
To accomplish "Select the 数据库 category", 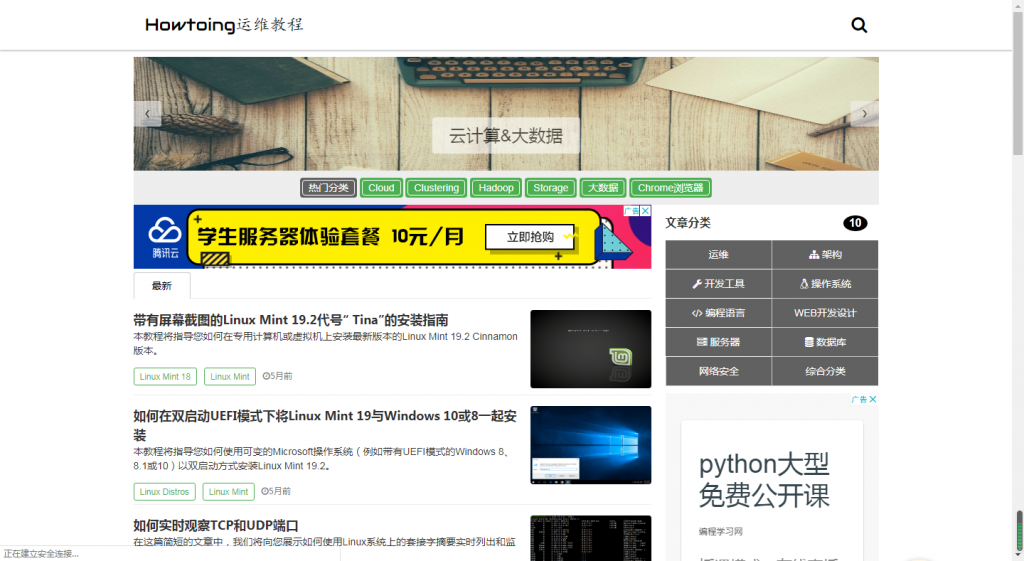I will pos(825,342).
